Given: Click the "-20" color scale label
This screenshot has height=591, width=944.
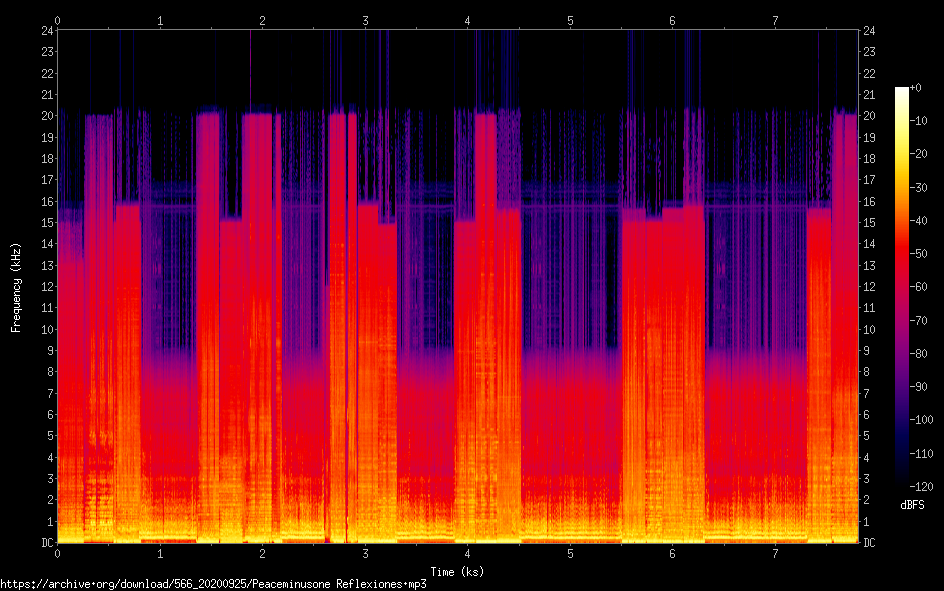Looking at the screenshot, I should 918,154.
